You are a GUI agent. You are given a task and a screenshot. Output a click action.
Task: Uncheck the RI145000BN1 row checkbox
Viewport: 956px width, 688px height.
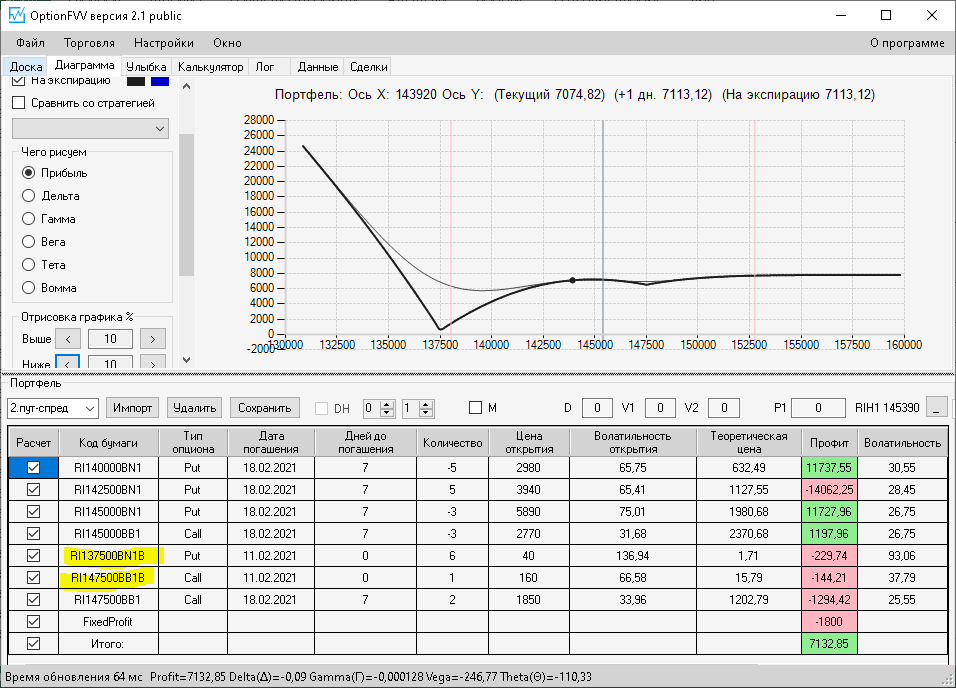click(x=34, y=512)
